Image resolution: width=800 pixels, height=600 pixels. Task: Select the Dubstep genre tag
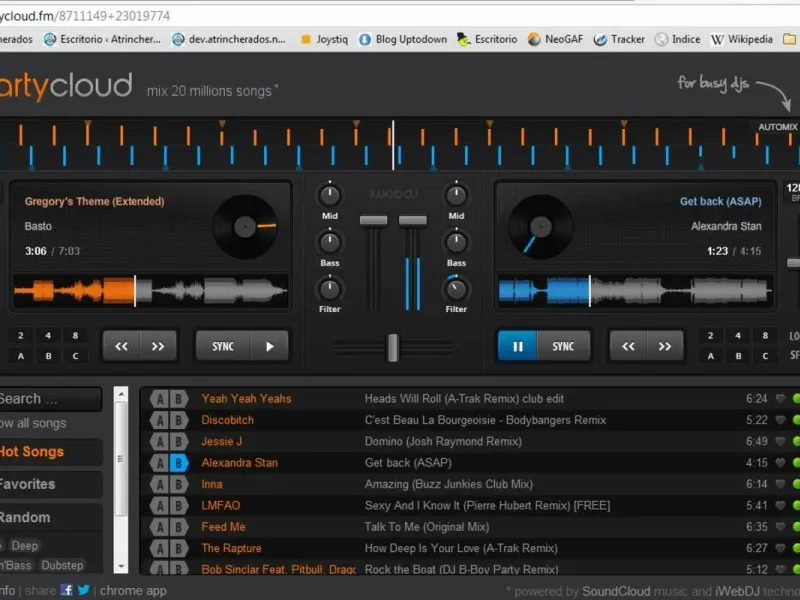62,566
